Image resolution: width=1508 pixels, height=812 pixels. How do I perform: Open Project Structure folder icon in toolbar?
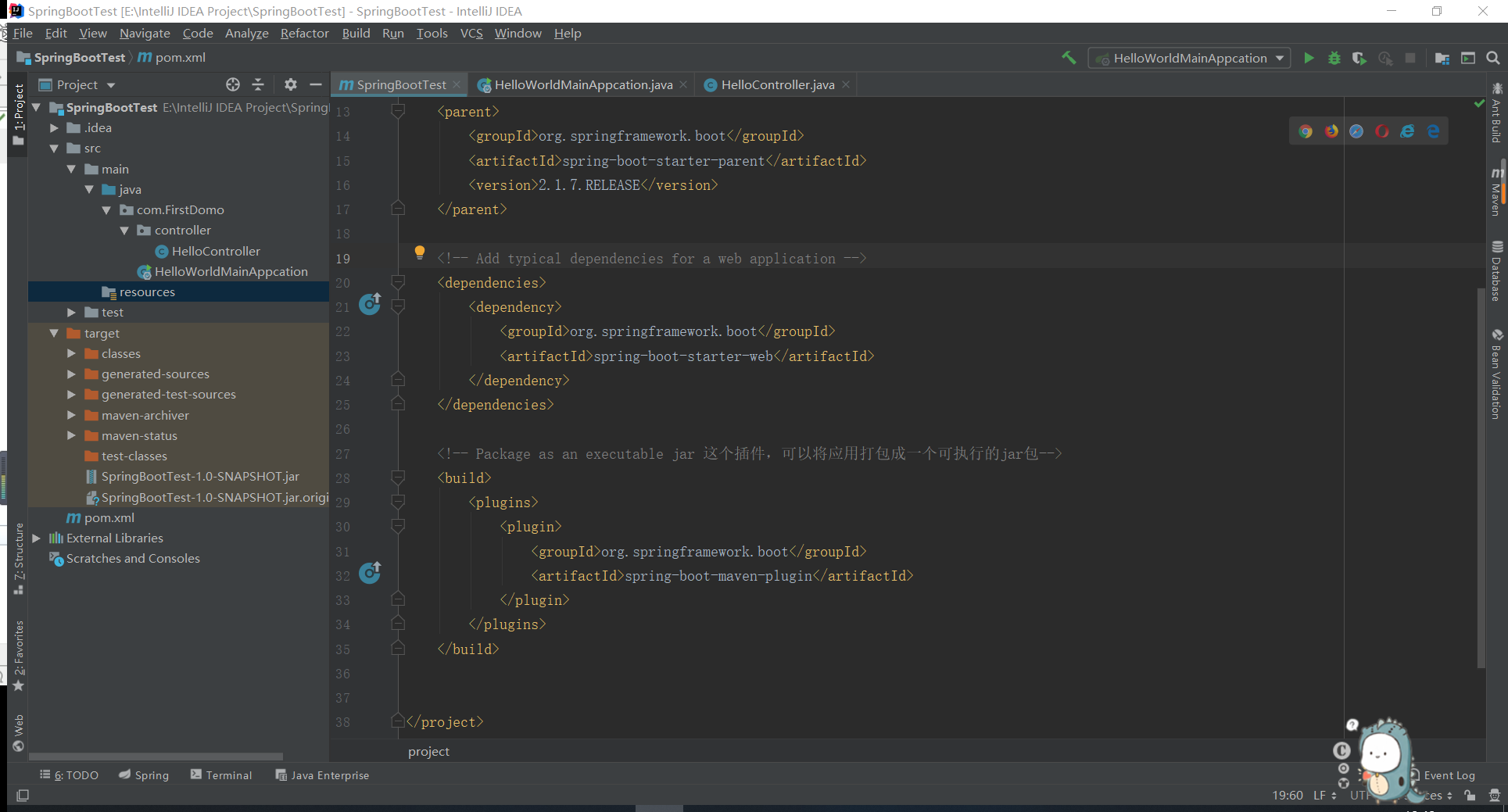point(1442,58)
